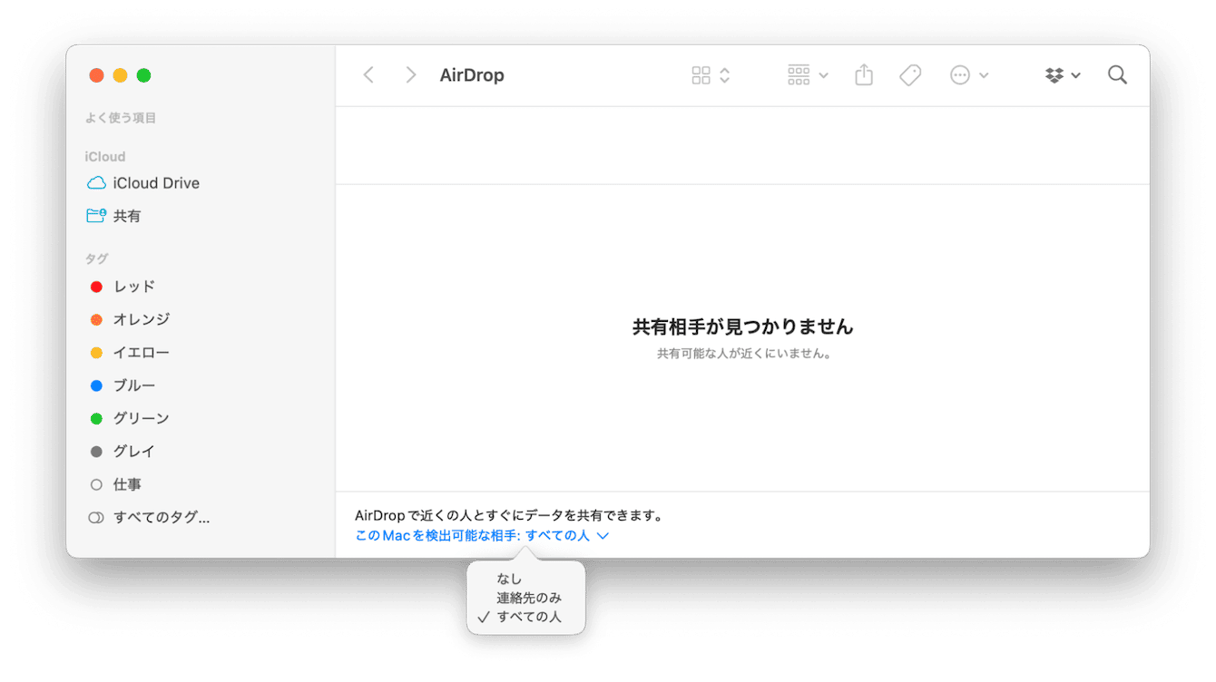Navigate back with the left arrow
The width and height of the screenshot is (1216, 682).
[x=368, y=74]
